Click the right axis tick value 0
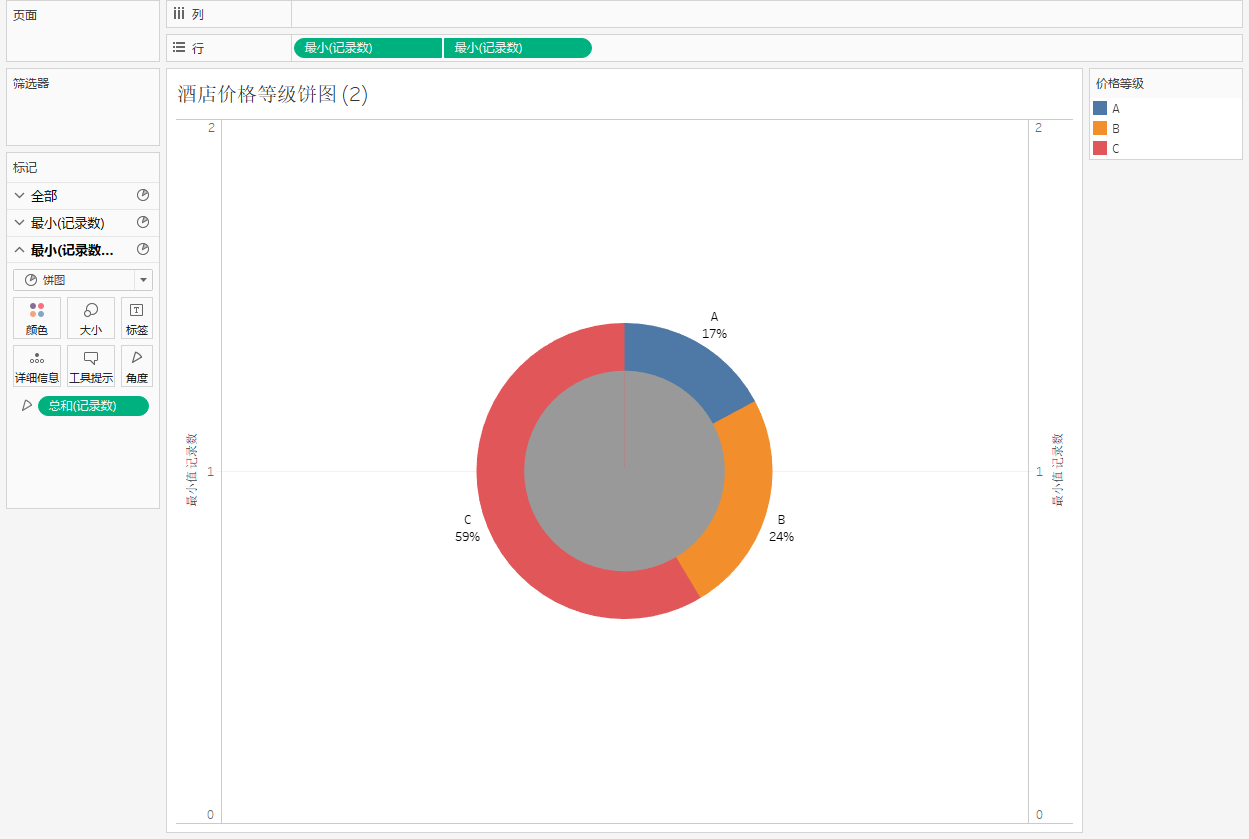Viewport: 1249px width, 839px height. pyautogui.click(x=1039, y=815)
